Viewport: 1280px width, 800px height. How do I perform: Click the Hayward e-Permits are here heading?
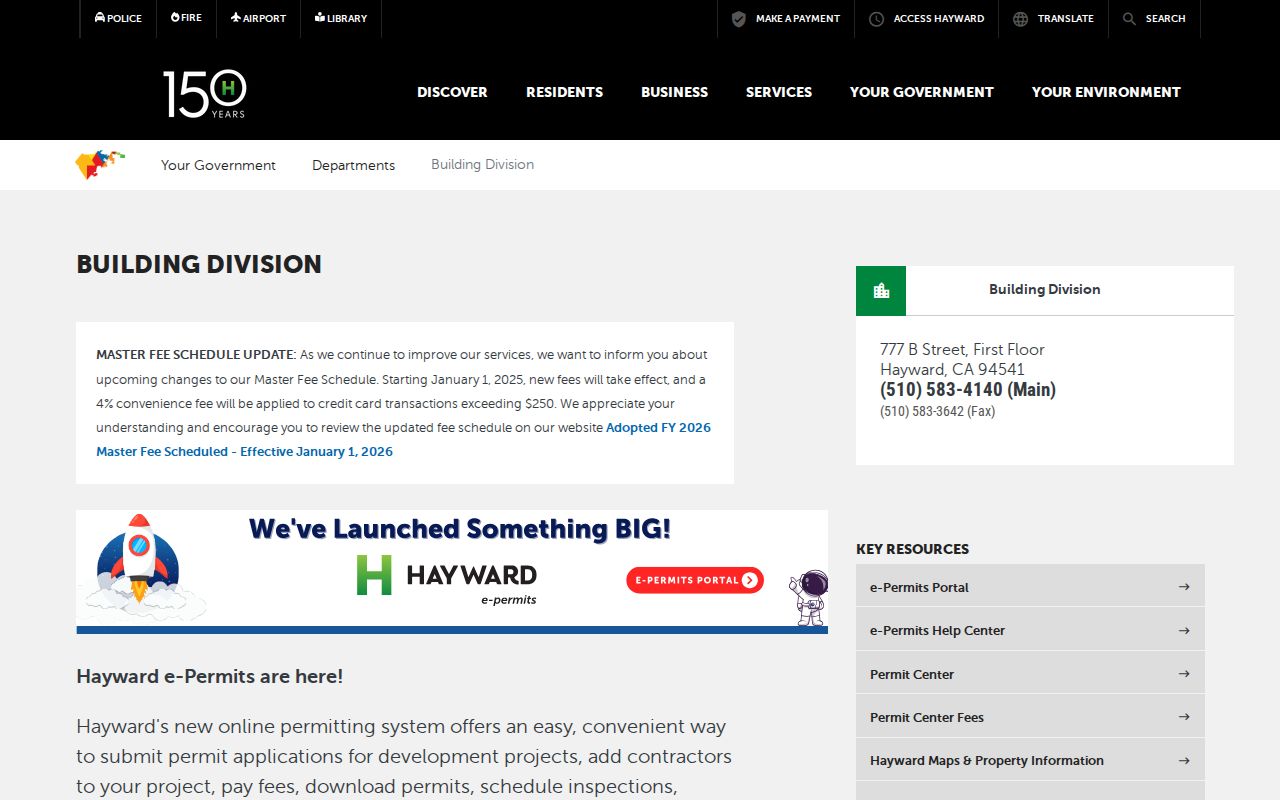point(210,676)
